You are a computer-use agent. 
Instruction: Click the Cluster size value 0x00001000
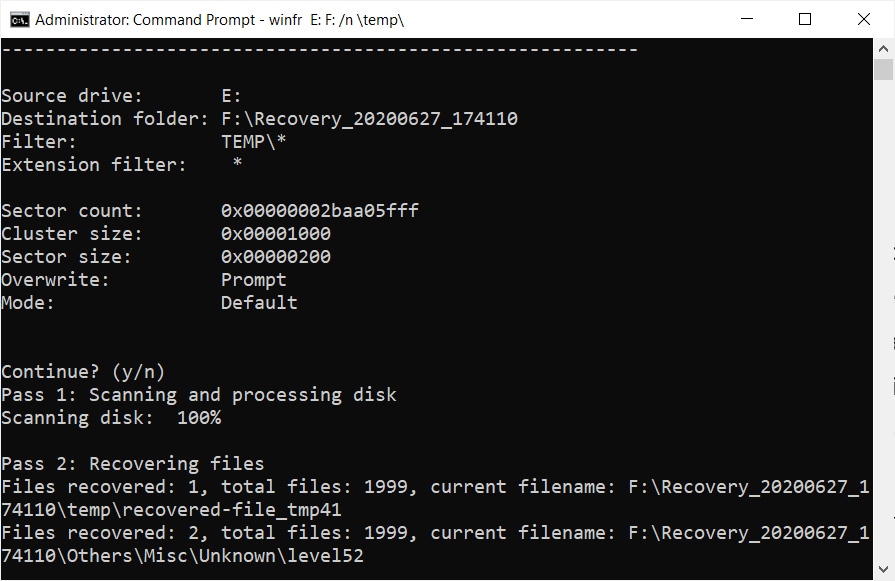tap(275, 234)
